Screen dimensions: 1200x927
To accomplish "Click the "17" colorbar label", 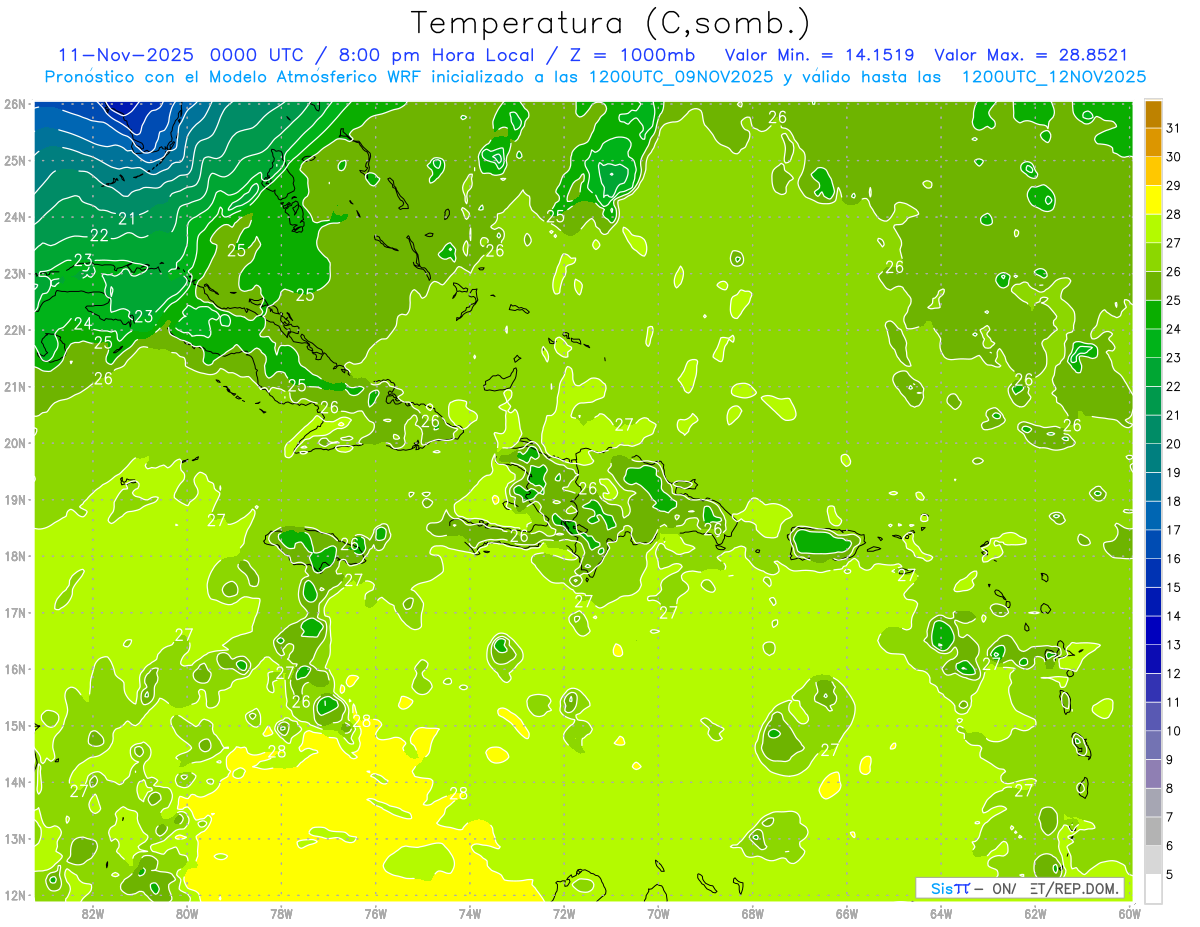I will point(1173,530).
